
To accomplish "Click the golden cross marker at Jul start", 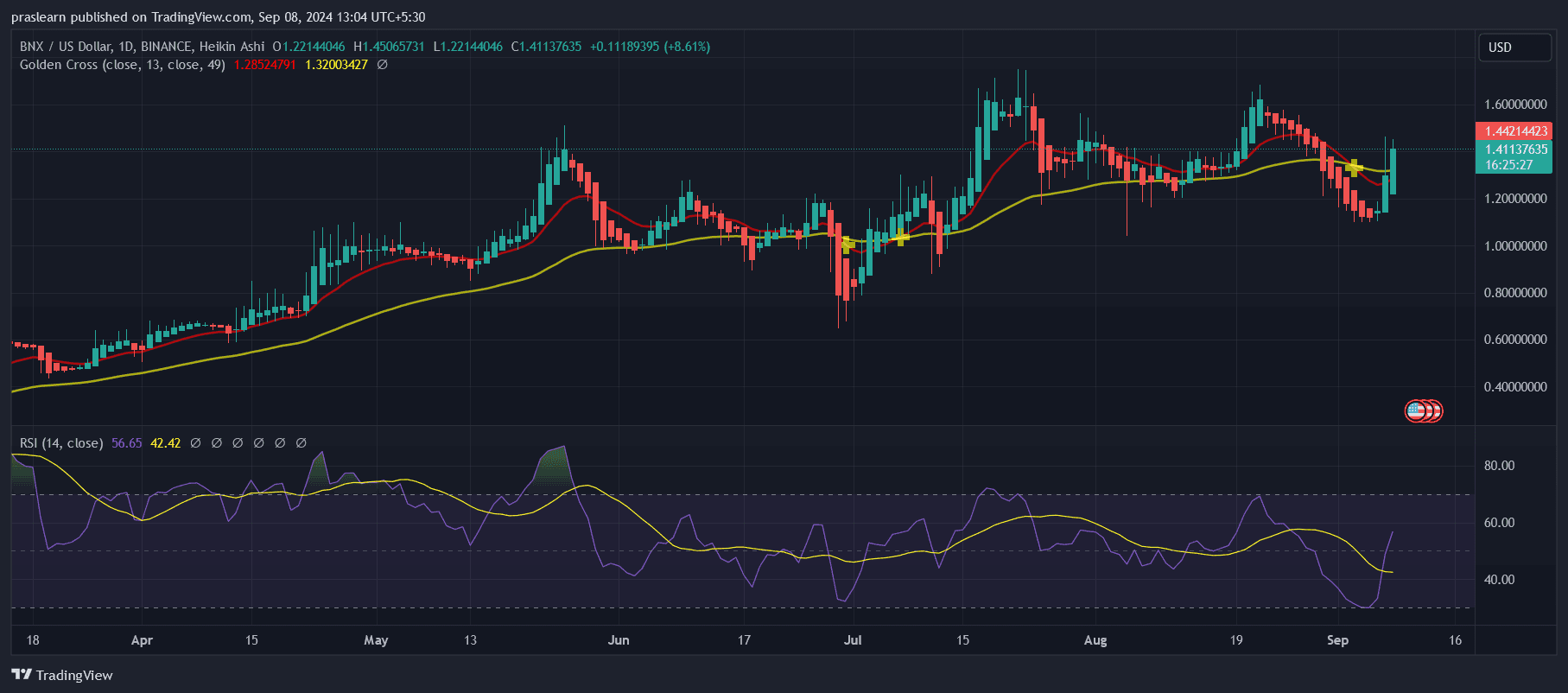I will [x=847, y=244].
